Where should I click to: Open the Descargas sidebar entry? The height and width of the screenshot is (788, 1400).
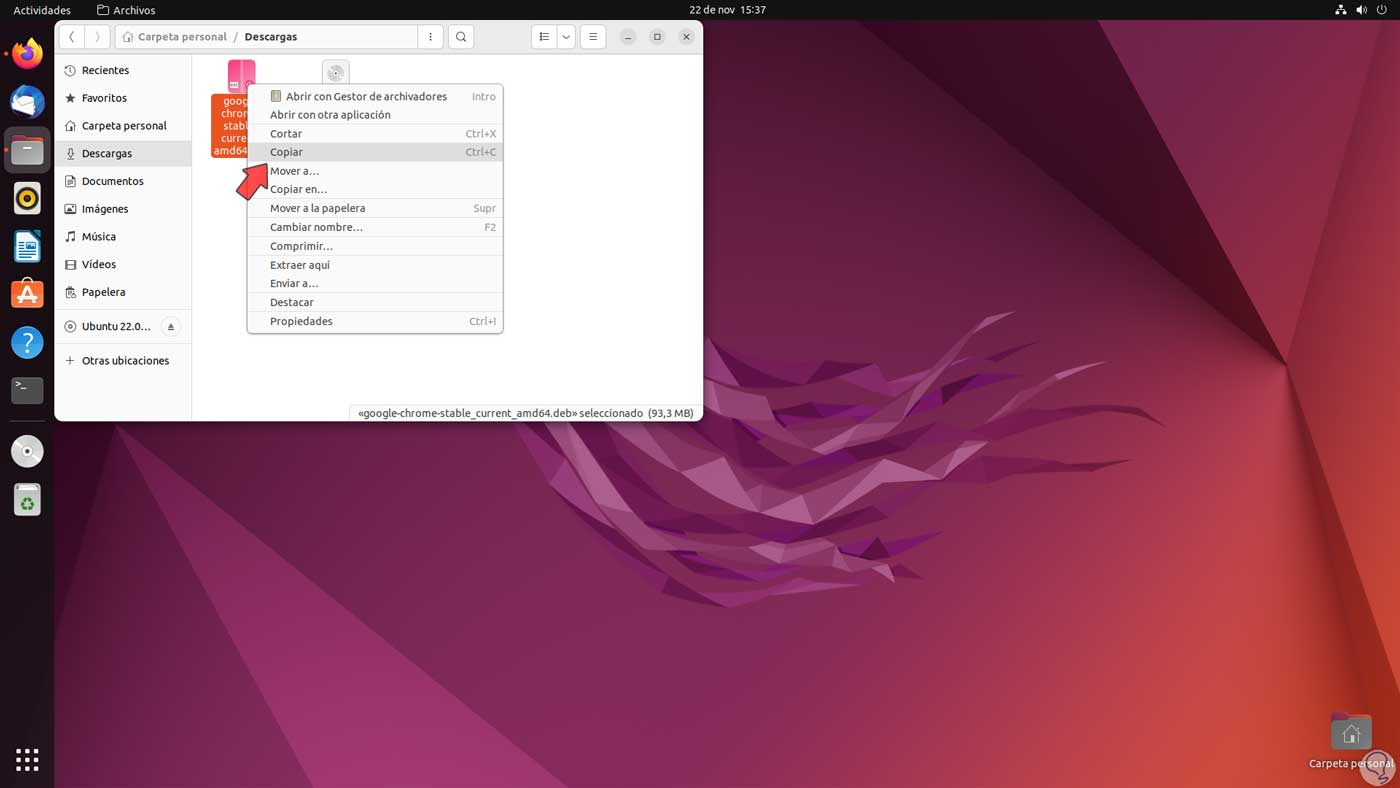[x=110, y=153]
